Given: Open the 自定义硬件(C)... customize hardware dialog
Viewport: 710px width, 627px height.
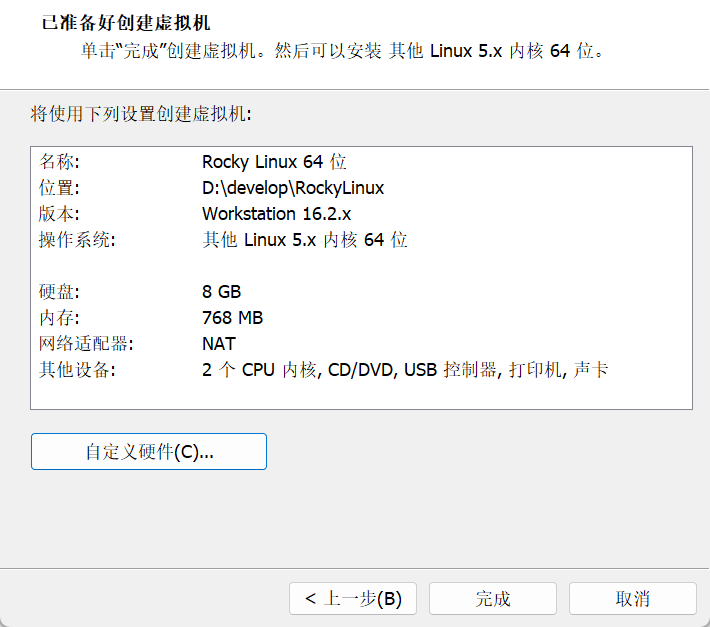Looking at the screenshot, I should (x=149, y=451).
